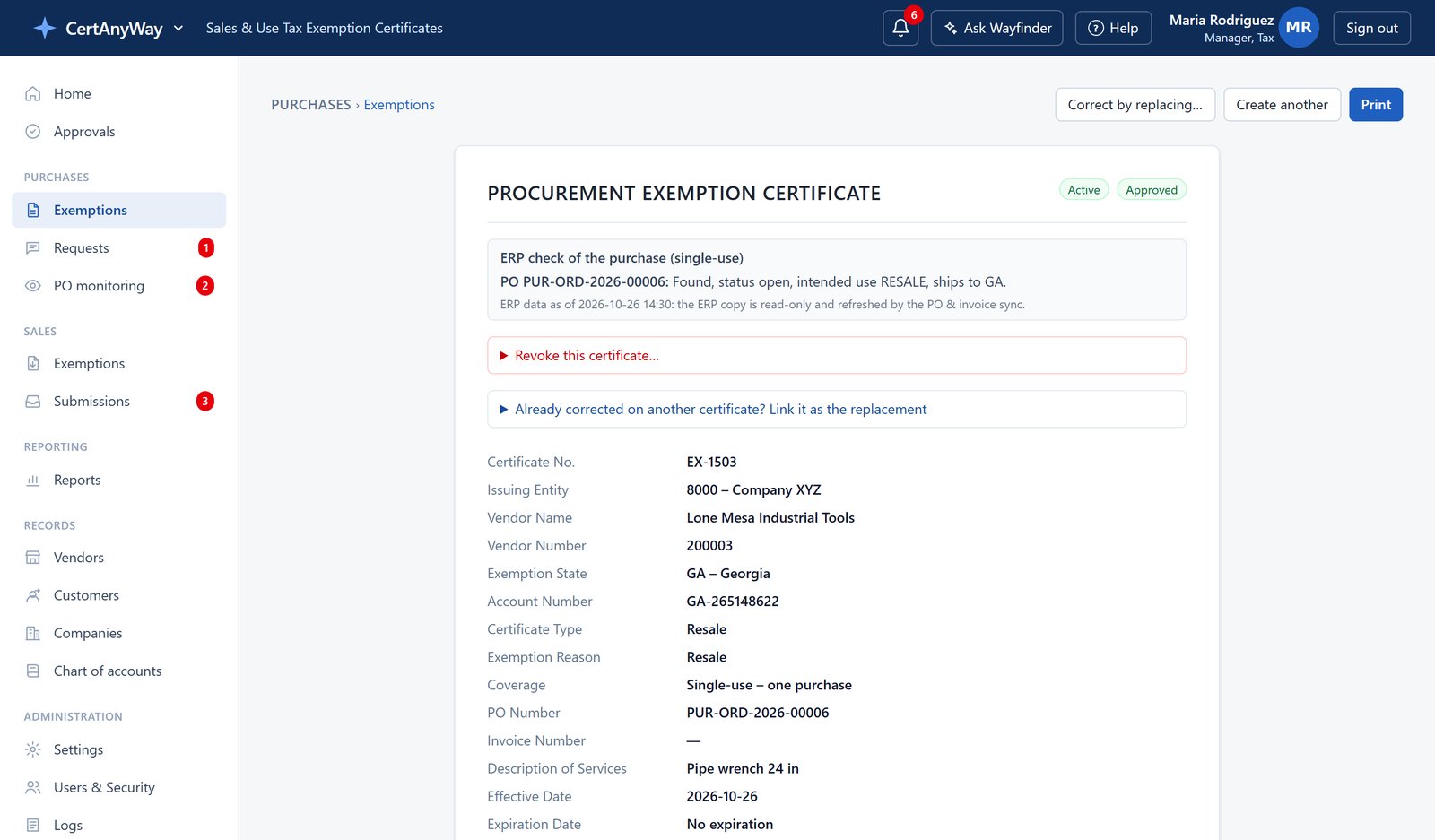Open the MR user avatar
The image size is (1435, 840).
pos(1298,28)
